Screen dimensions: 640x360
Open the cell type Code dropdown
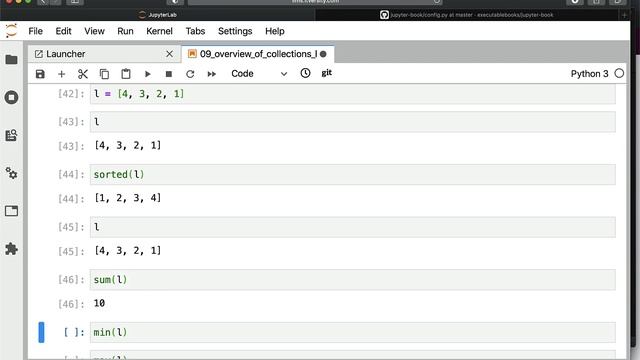click(259, 74)
